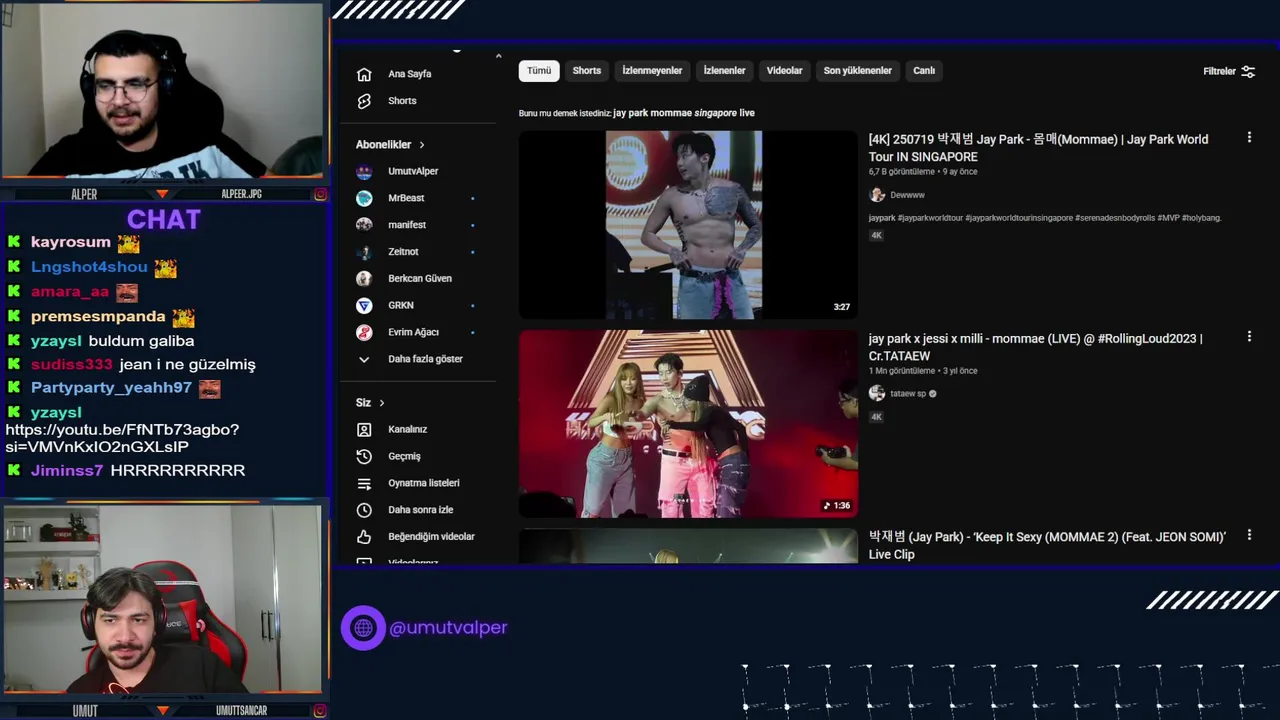
Task: Open the Filtreler filter sliders icon
Action: 1248,72
